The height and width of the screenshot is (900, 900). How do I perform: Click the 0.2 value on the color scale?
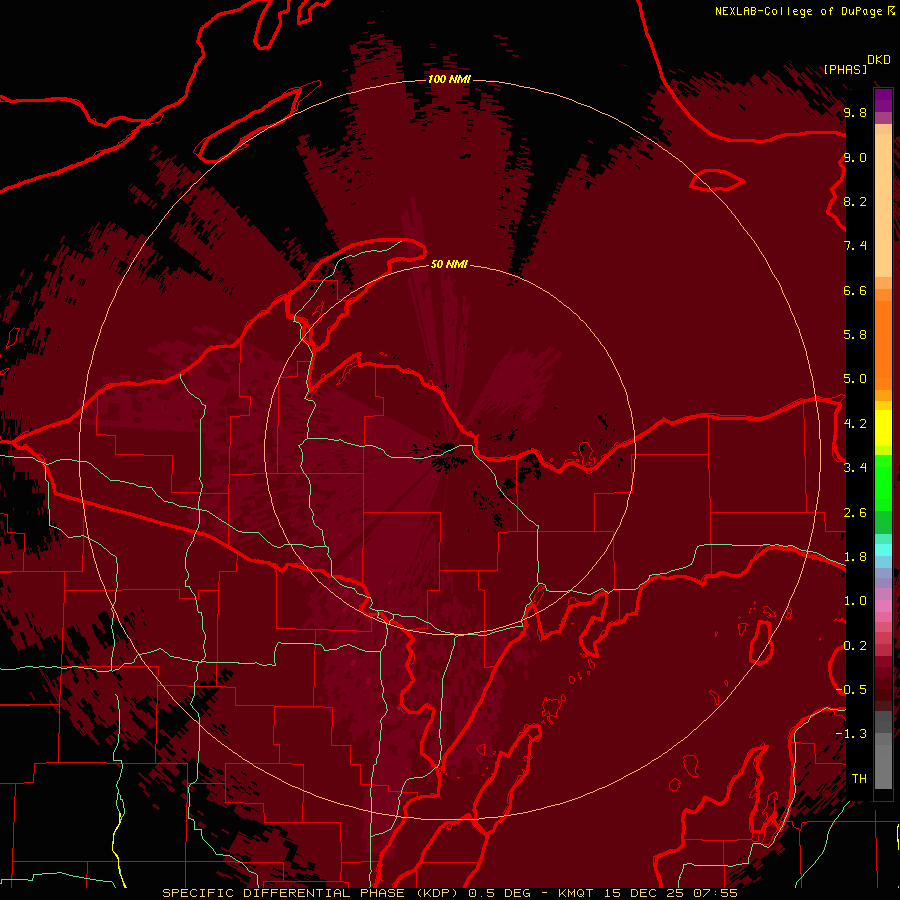click(x=855, y=646)
